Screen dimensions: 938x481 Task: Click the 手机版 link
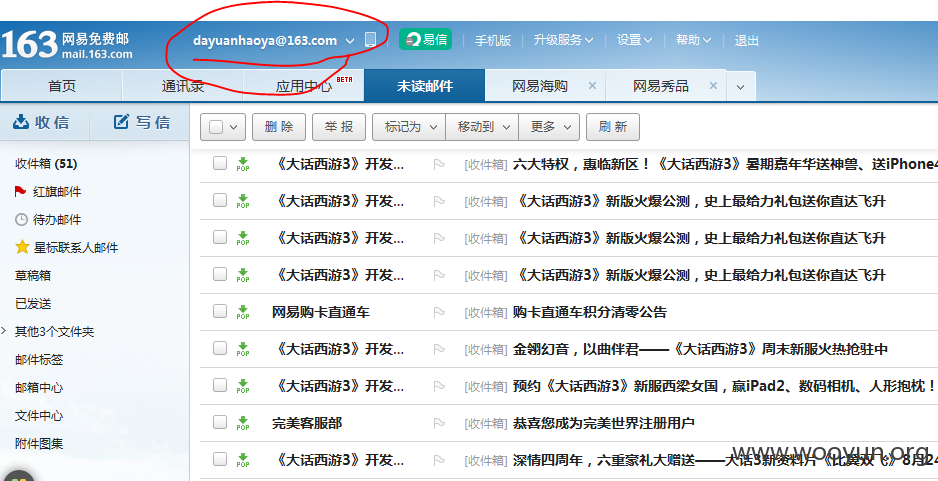pyautogui.click(x=493, y=40)
